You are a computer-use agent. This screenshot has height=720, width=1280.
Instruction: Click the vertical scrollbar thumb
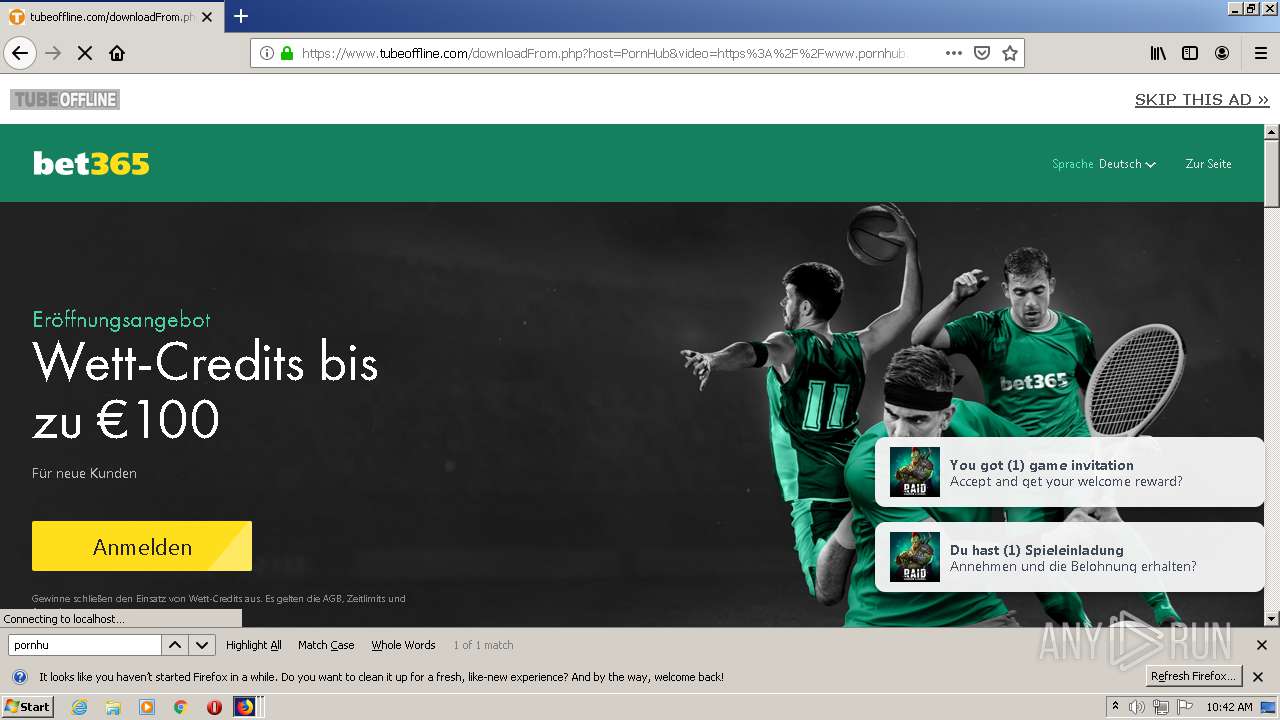point(1272,173)
